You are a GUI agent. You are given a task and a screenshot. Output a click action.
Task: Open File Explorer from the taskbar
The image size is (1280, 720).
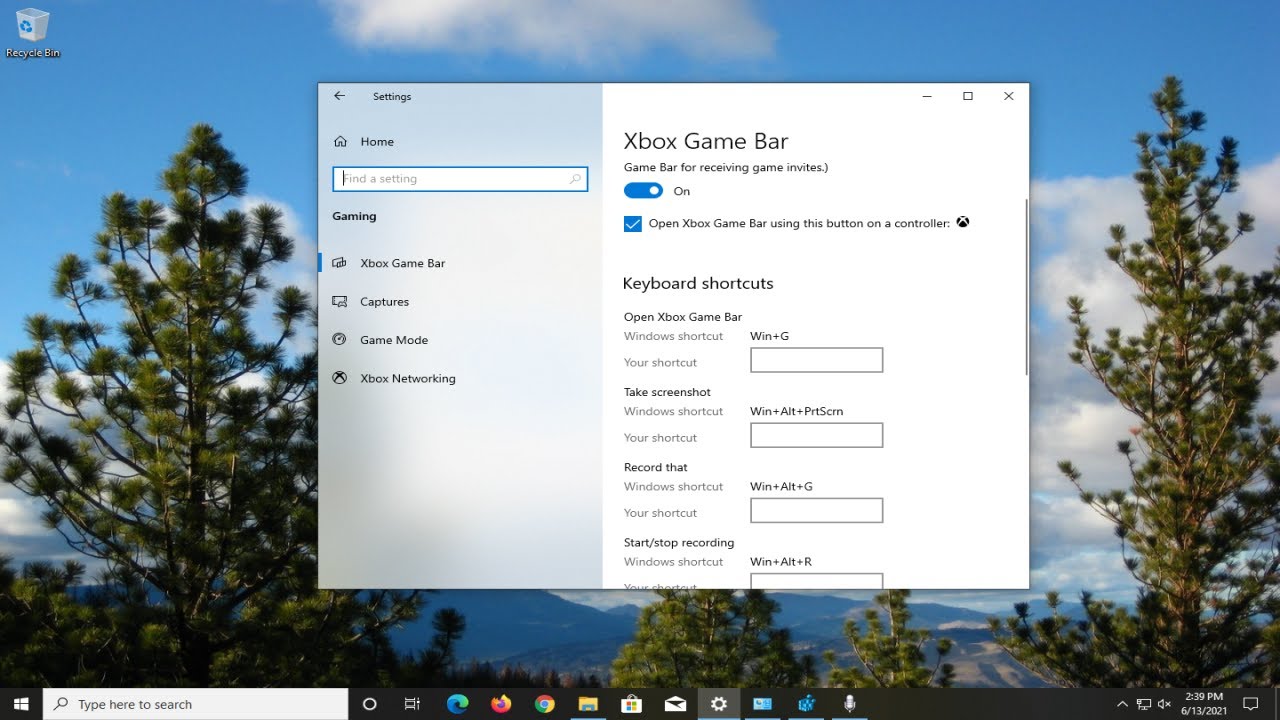587,704
